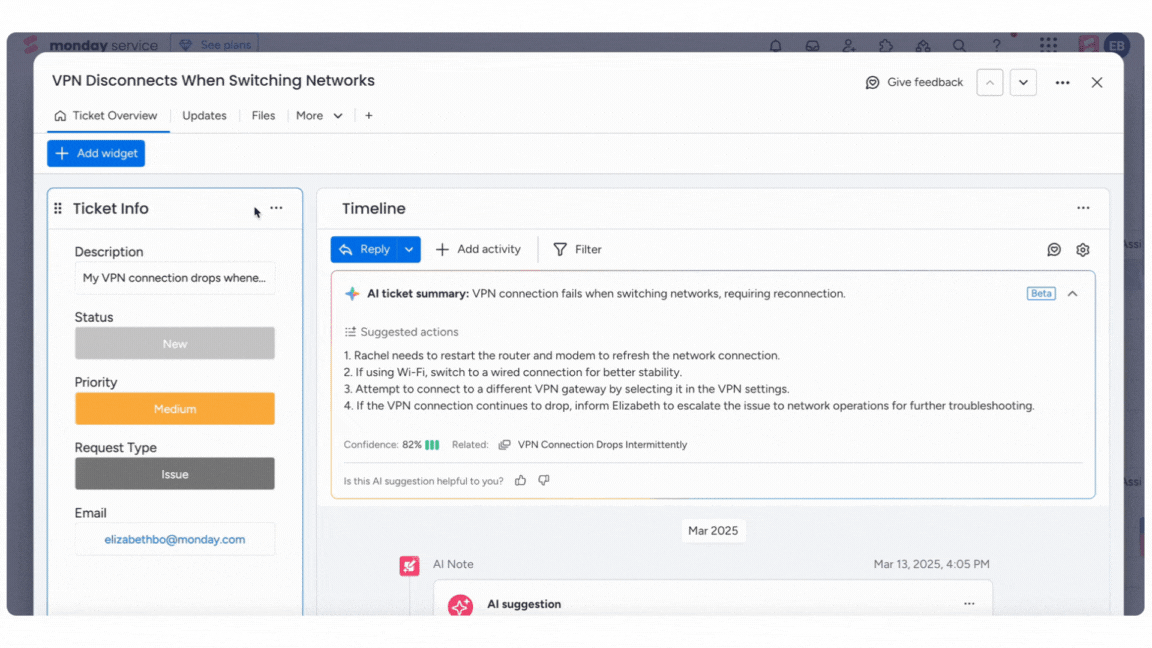Click the Confidence 82% indicator
Screen dimensions: 1152x648
(391, 444)
